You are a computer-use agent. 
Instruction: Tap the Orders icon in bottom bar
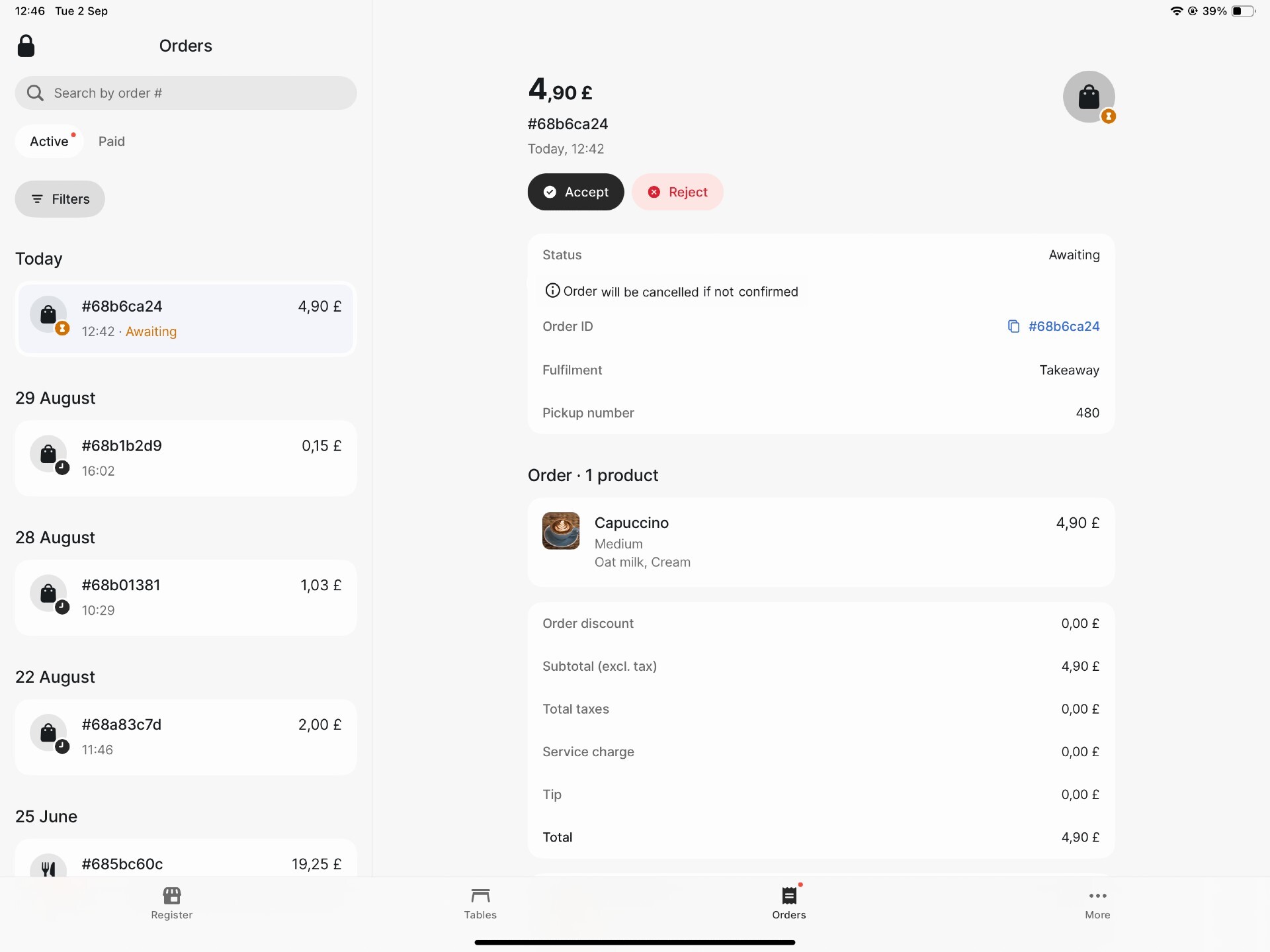pyautogui.click(x=788, y=896)
